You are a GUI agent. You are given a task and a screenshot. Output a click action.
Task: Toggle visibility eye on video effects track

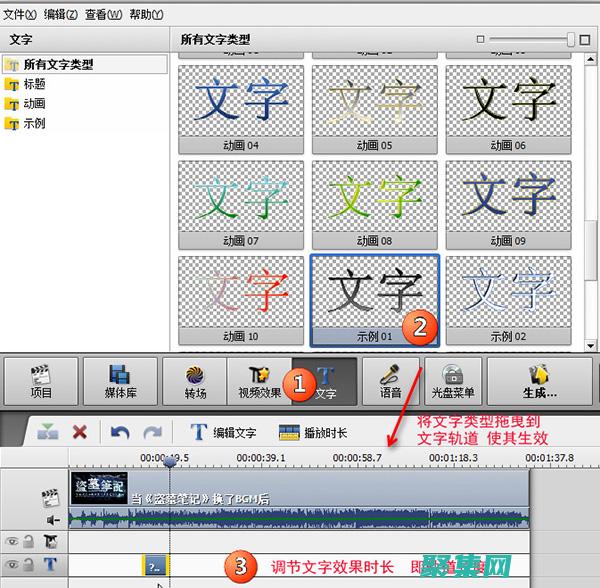(12, 541)
